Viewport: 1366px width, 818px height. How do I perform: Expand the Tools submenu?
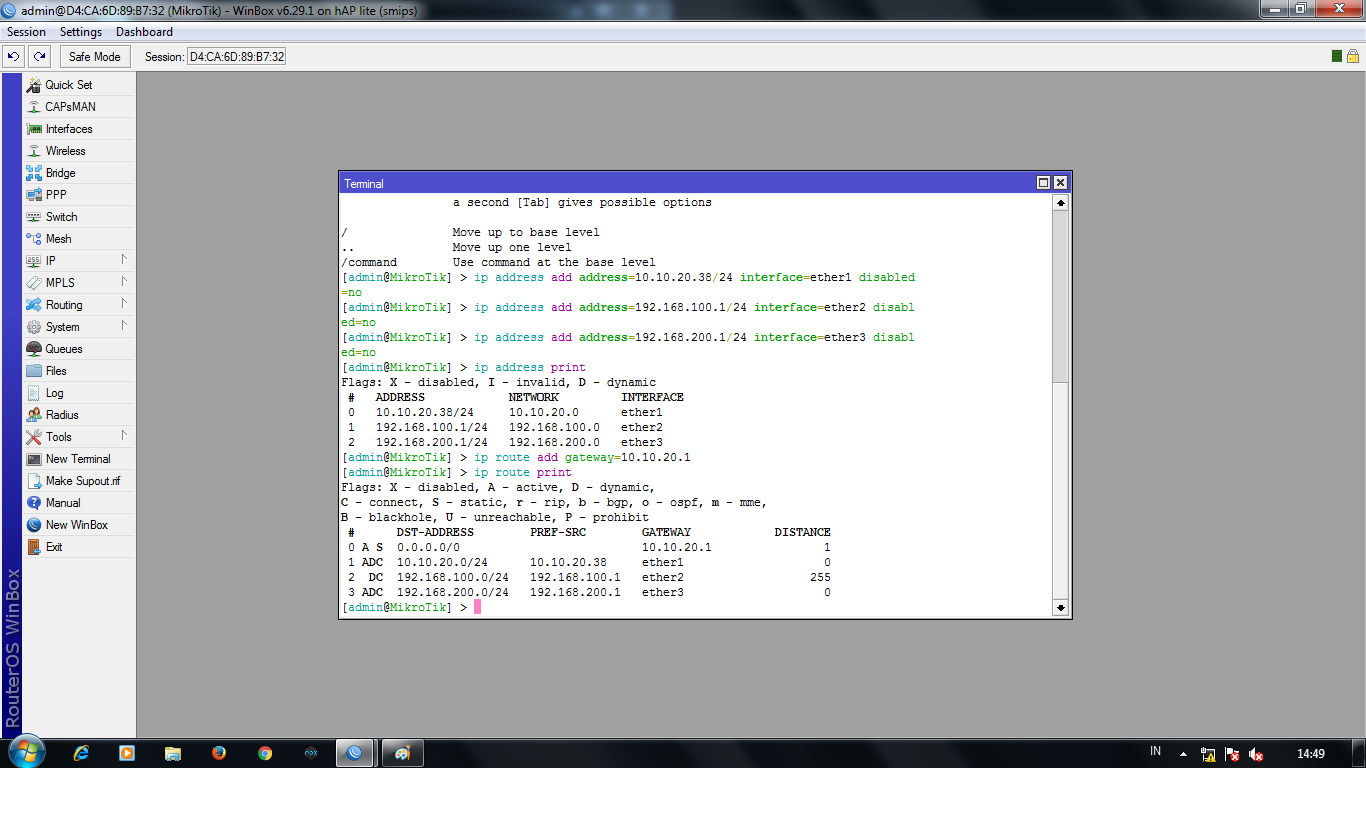(78, 437)
